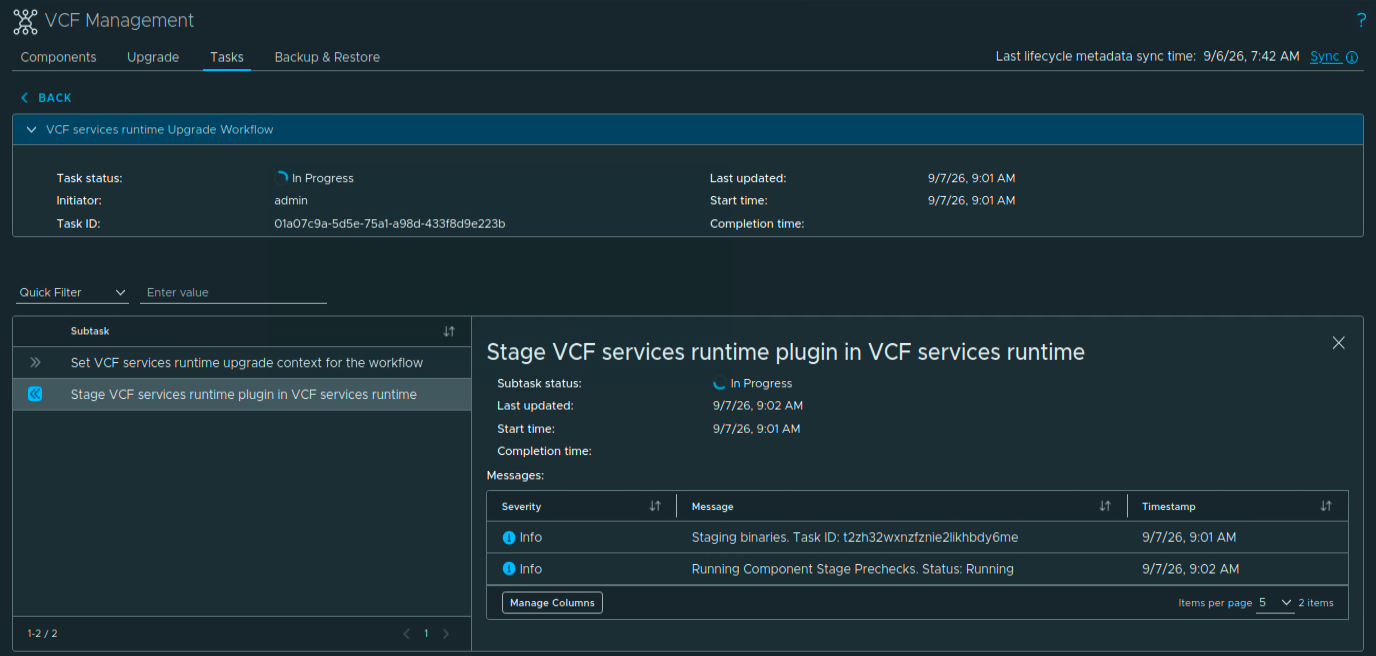Click the 9/7/26, 9:02 AM timestamp in messages table
Image resolution: width=1376 pixels, height=656 pixels.
pyautogui.click(x=1191, y=569)
